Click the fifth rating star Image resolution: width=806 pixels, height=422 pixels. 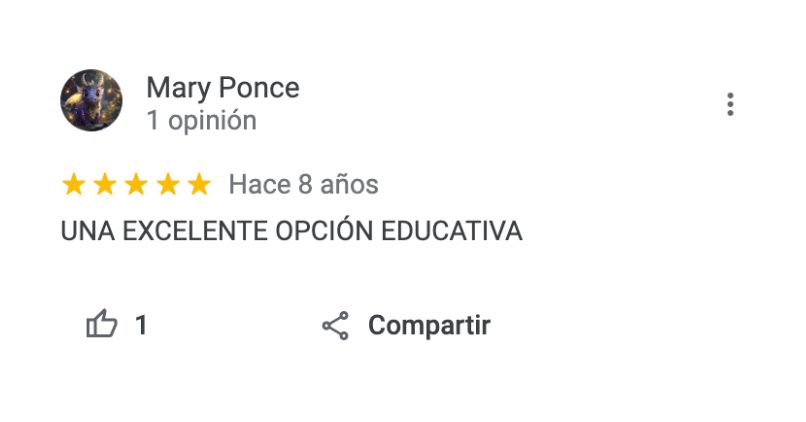[x=199, y=185]
